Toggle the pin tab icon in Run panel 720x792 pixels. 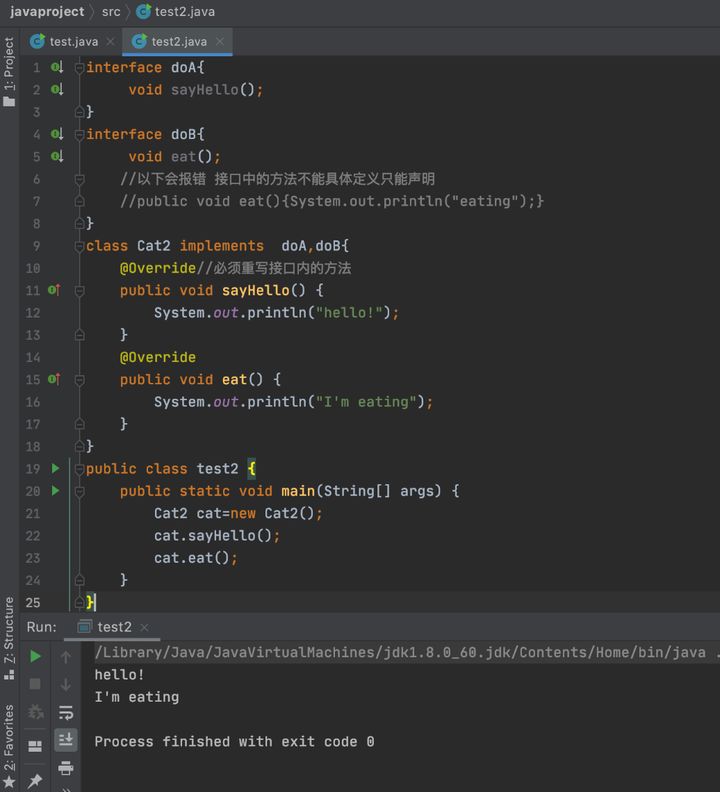(35, 780)
